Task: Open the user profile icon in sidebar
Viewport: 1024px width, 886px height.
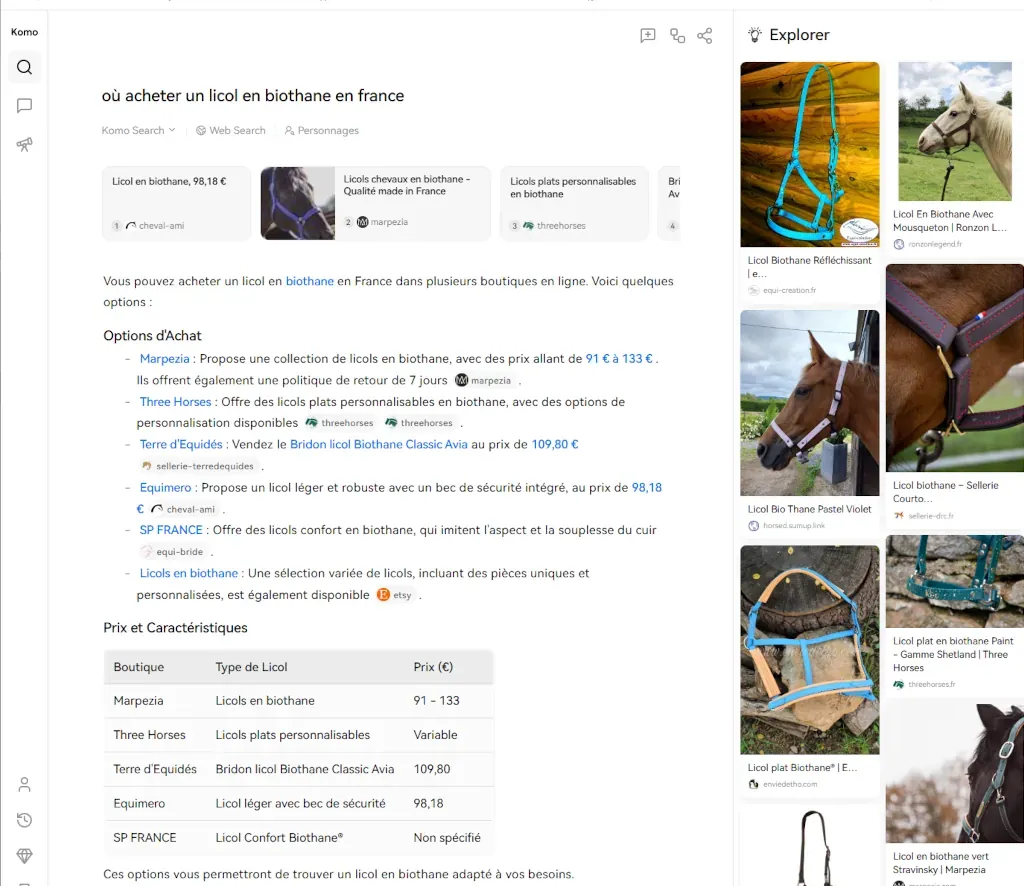Action: pyautogui.click(x=24, y=784)
